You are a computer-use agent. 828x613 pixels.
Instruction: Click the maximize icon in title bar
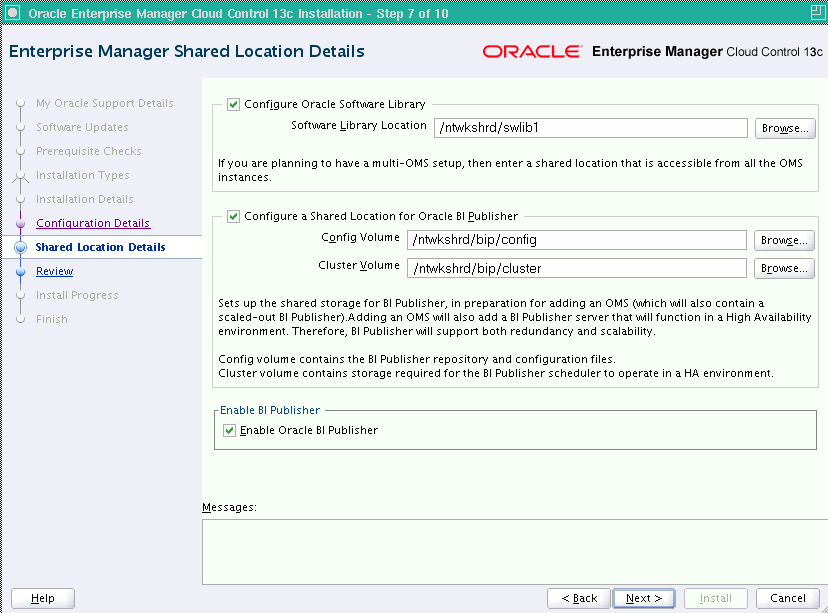tap(818, 13)
